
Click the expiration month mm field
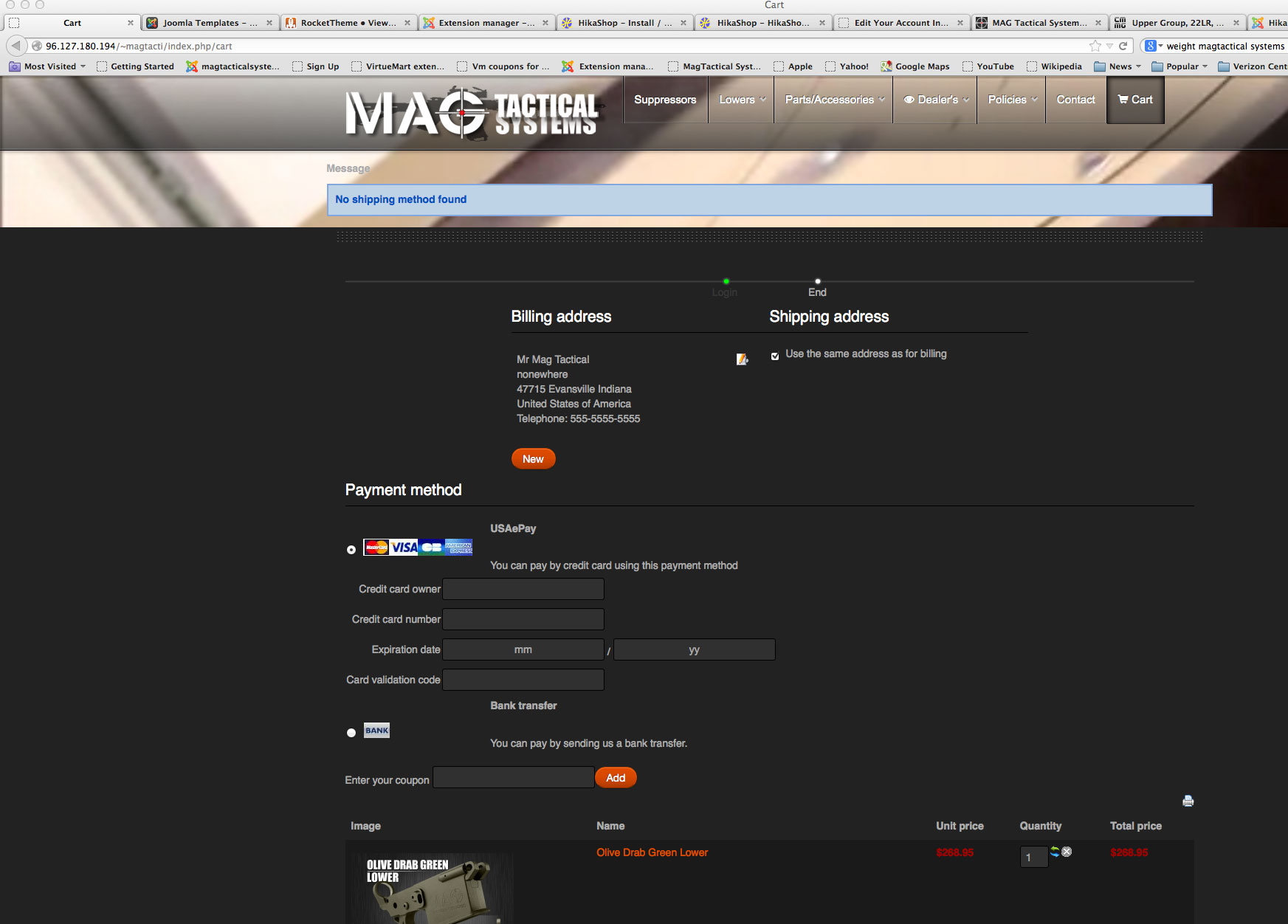point(523,649)
